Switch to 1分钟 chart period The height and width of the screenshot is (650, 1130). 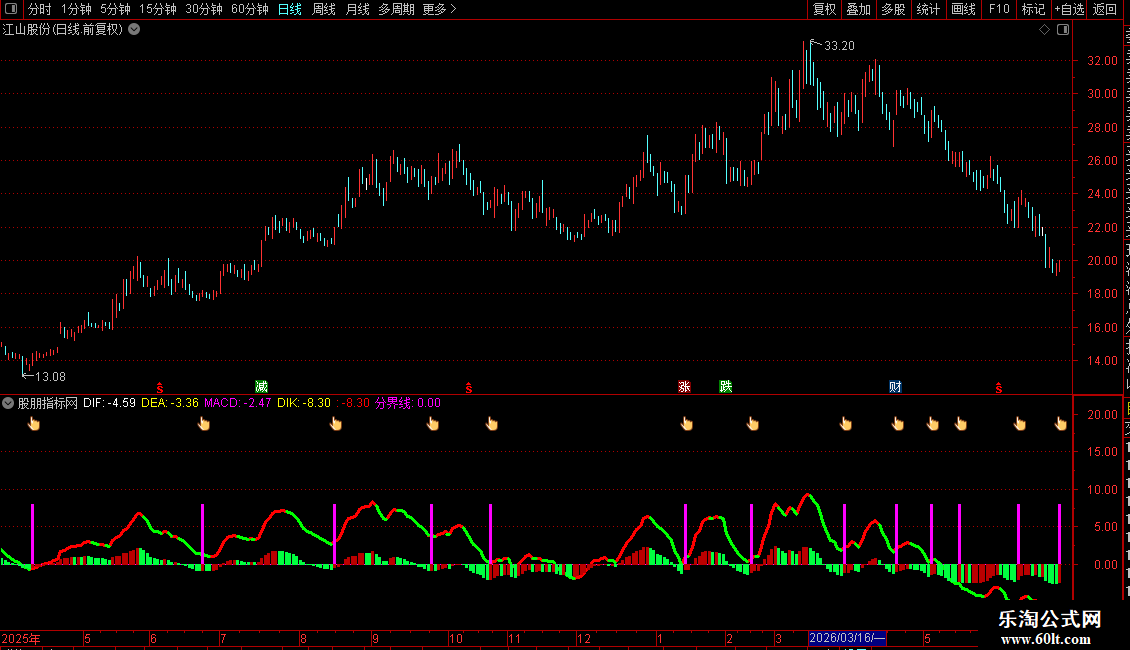76,9
